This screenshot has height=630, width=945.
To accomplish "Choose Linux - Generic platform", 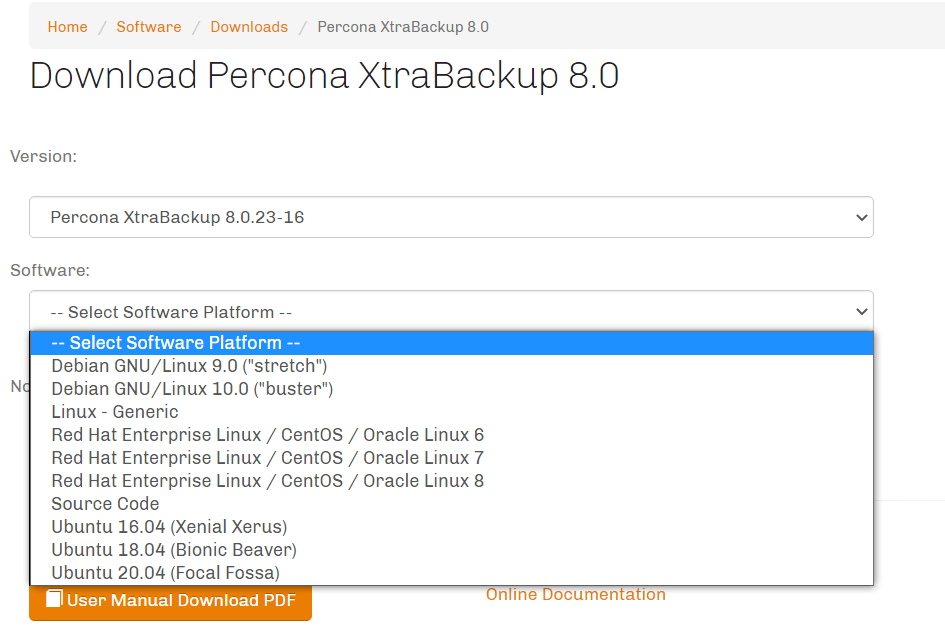I will click(x=114, y=411).
